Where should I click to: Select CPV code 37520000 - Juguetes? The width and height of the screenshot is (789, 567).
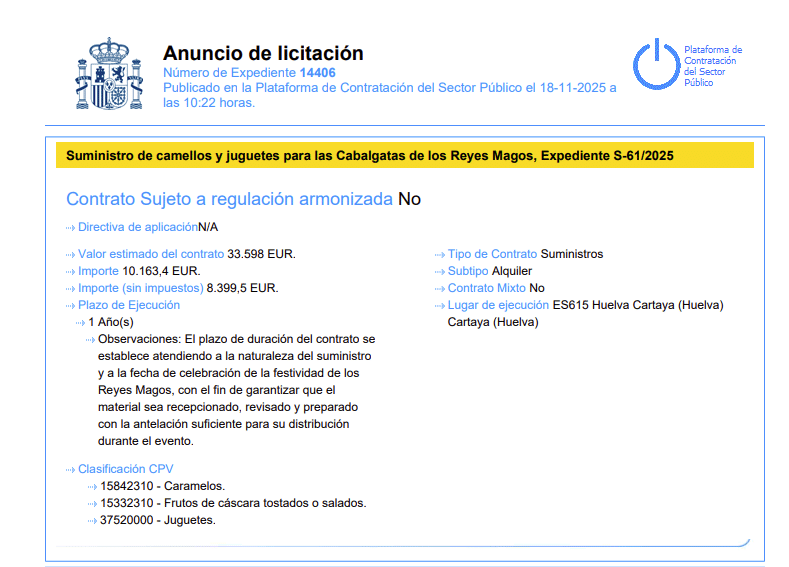point(159,520)
